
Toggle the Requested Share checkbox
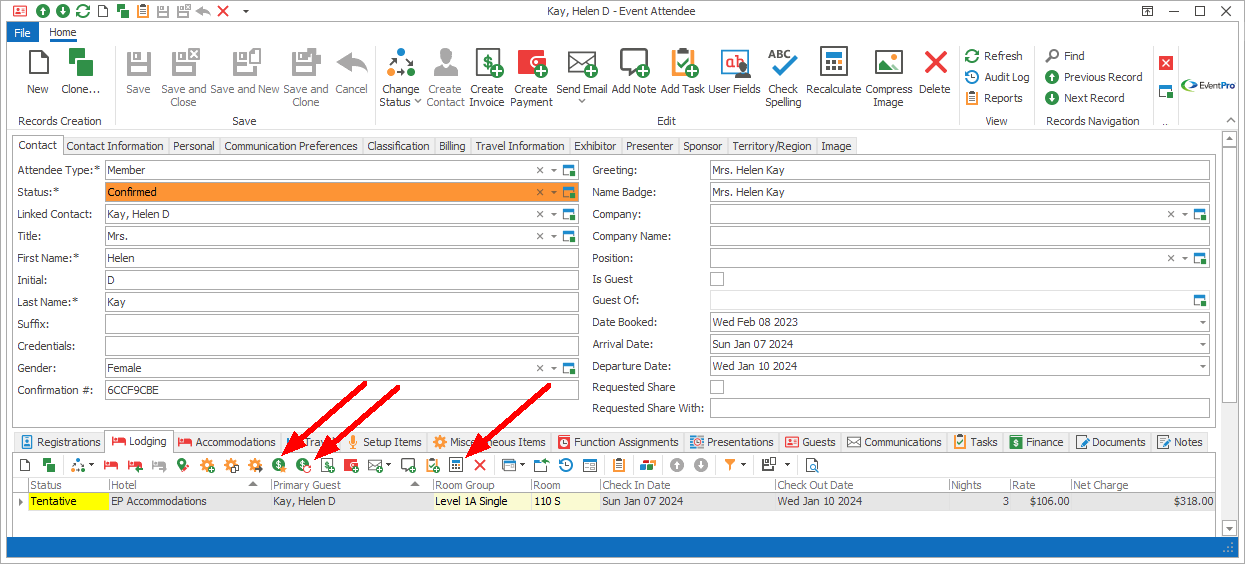[x=717, y=387]
